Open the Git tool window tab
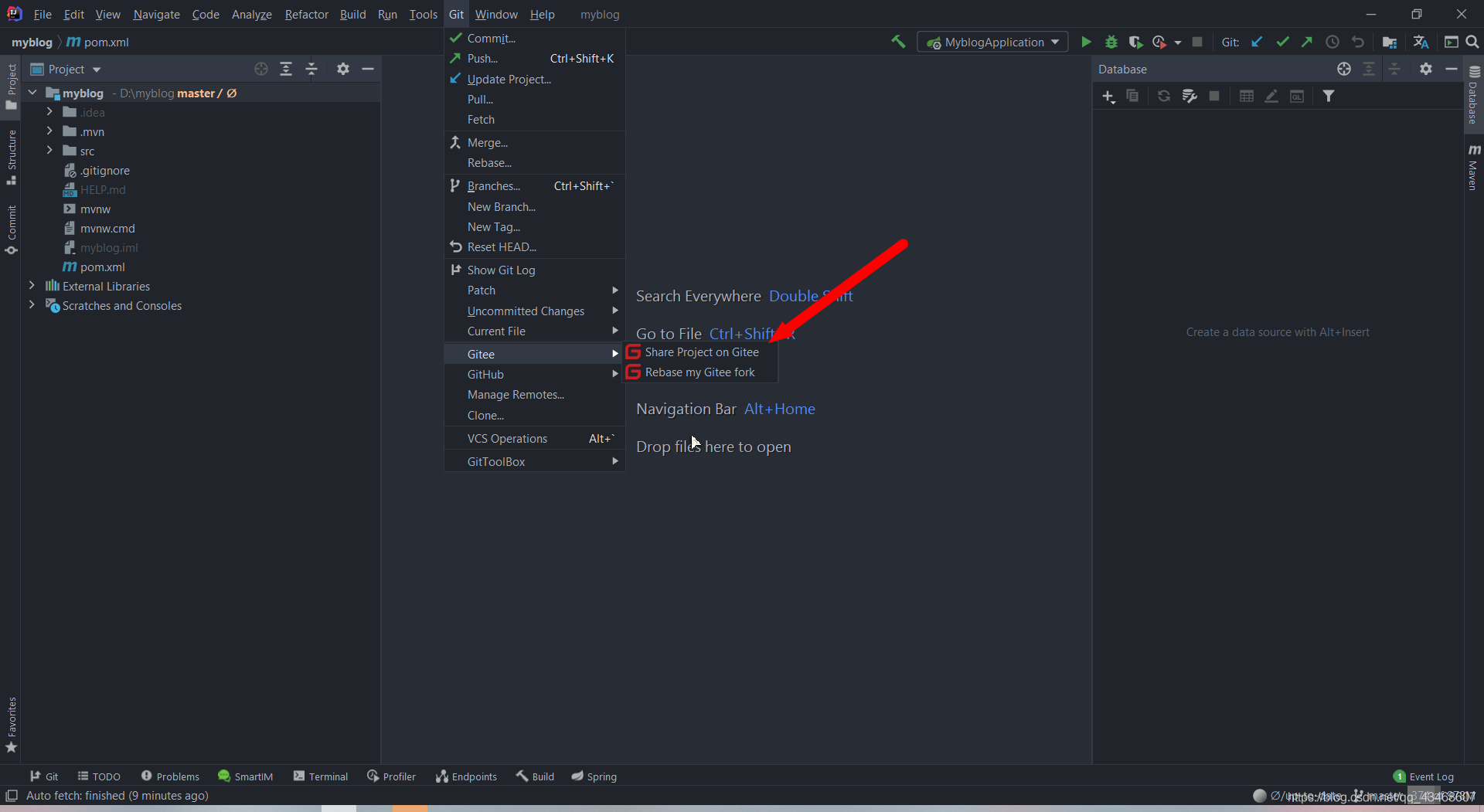Image resolution: width=1484 pixels, height=812 pixels. pyautogui.click(x=44, y=776)
